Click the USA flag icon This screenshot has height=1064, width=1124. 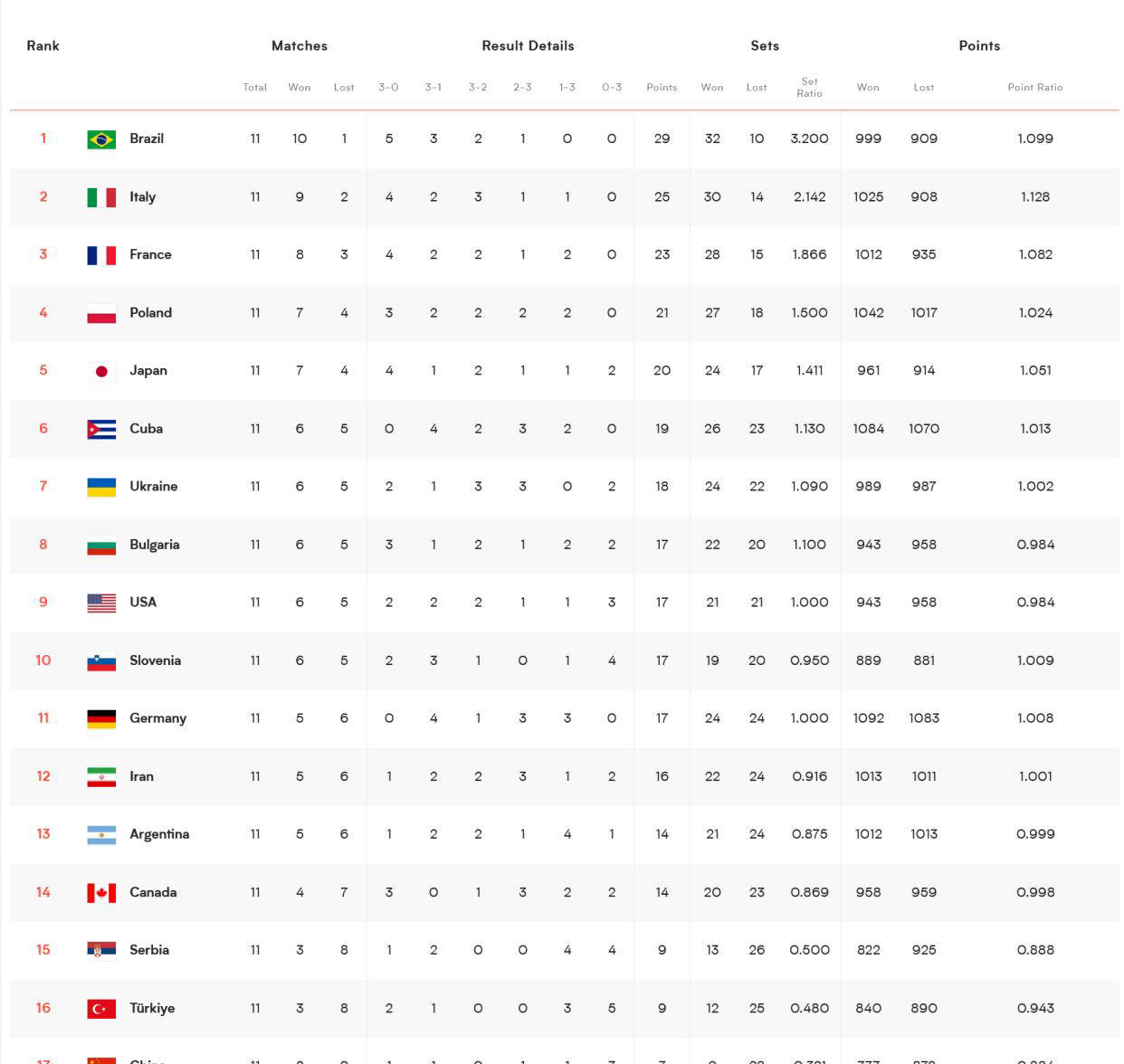101,603
